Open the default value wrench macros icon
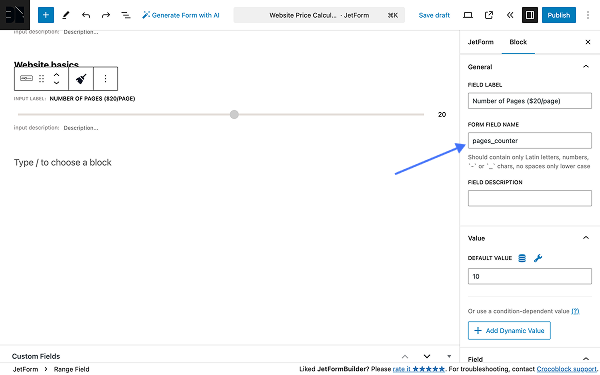 [538, 258]
